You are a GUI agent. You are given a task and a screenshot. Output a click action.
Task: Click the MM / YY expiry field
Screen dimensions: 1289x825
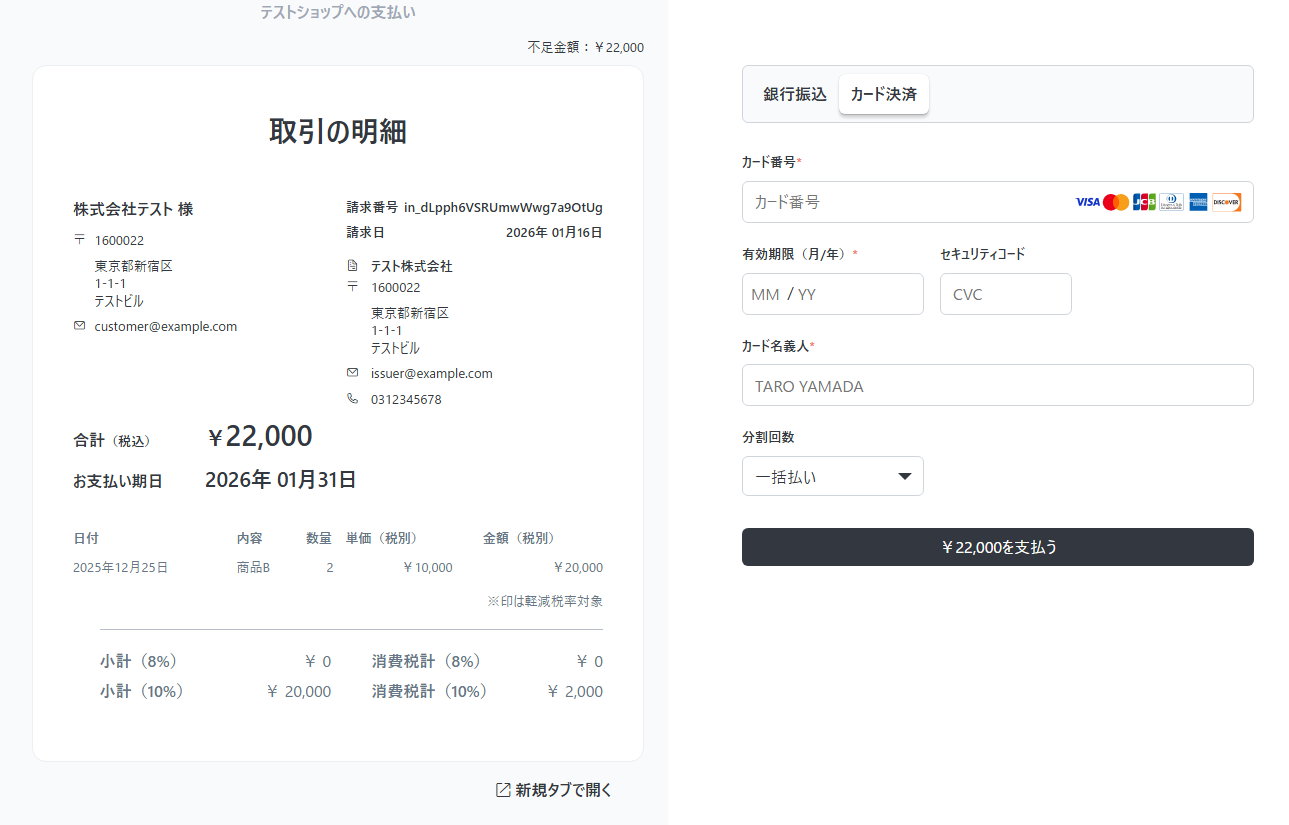click(x=832, y=294)
